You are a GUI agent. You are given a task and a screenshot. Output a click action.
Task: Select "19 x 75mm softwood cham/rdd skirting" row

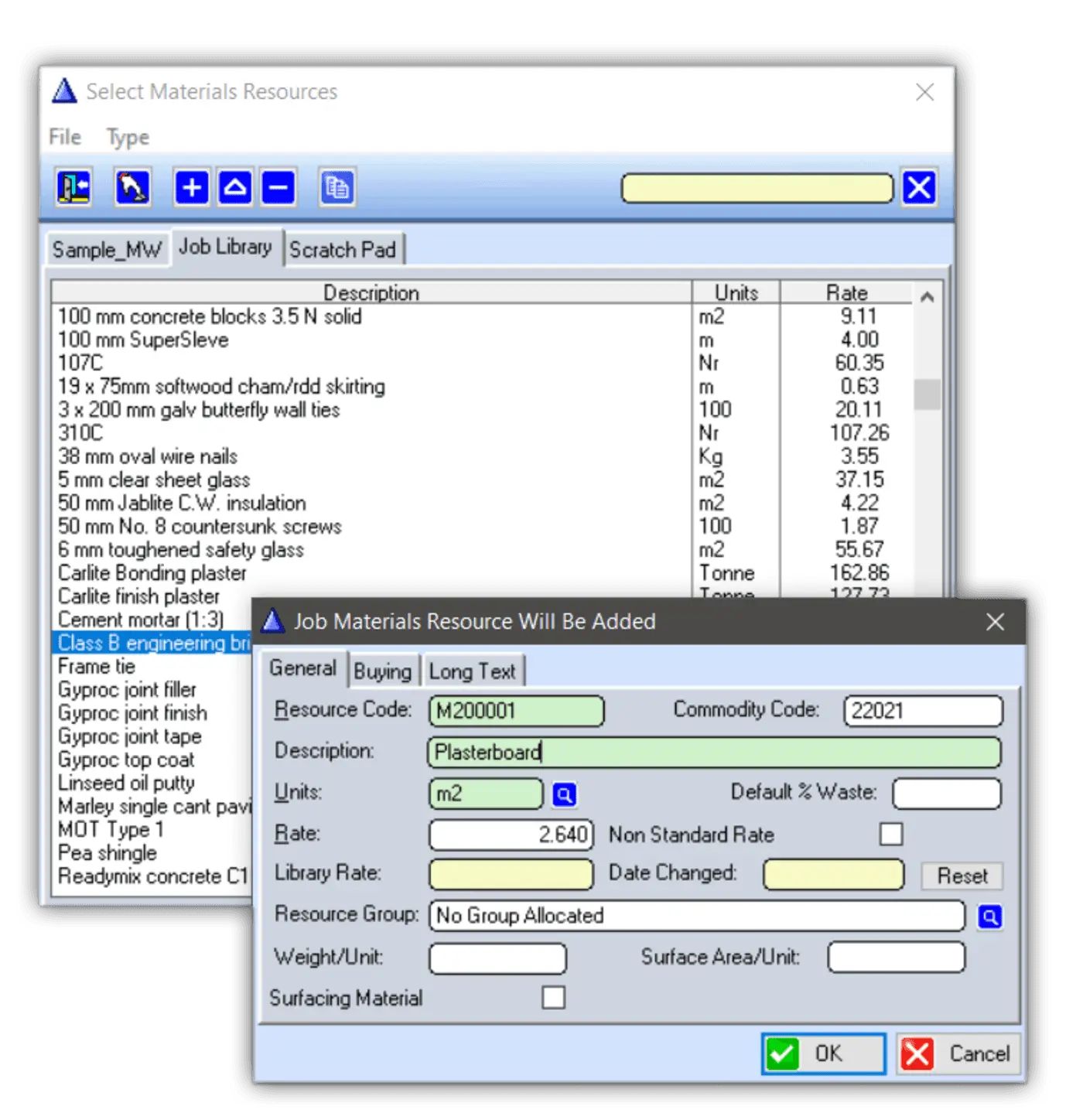[x=483, y=386]
